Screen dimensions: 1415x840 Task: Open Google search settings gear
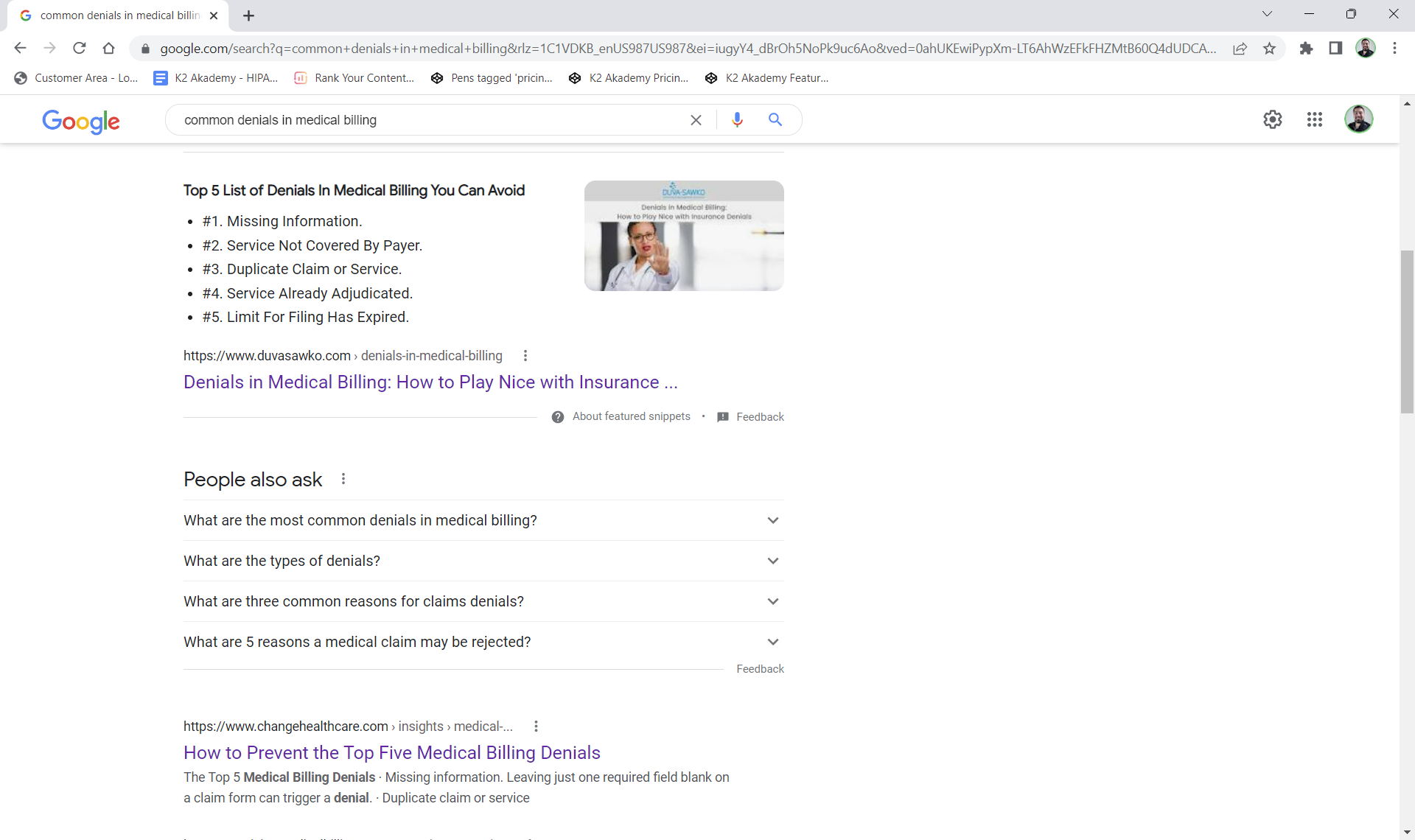point(1272,119)
